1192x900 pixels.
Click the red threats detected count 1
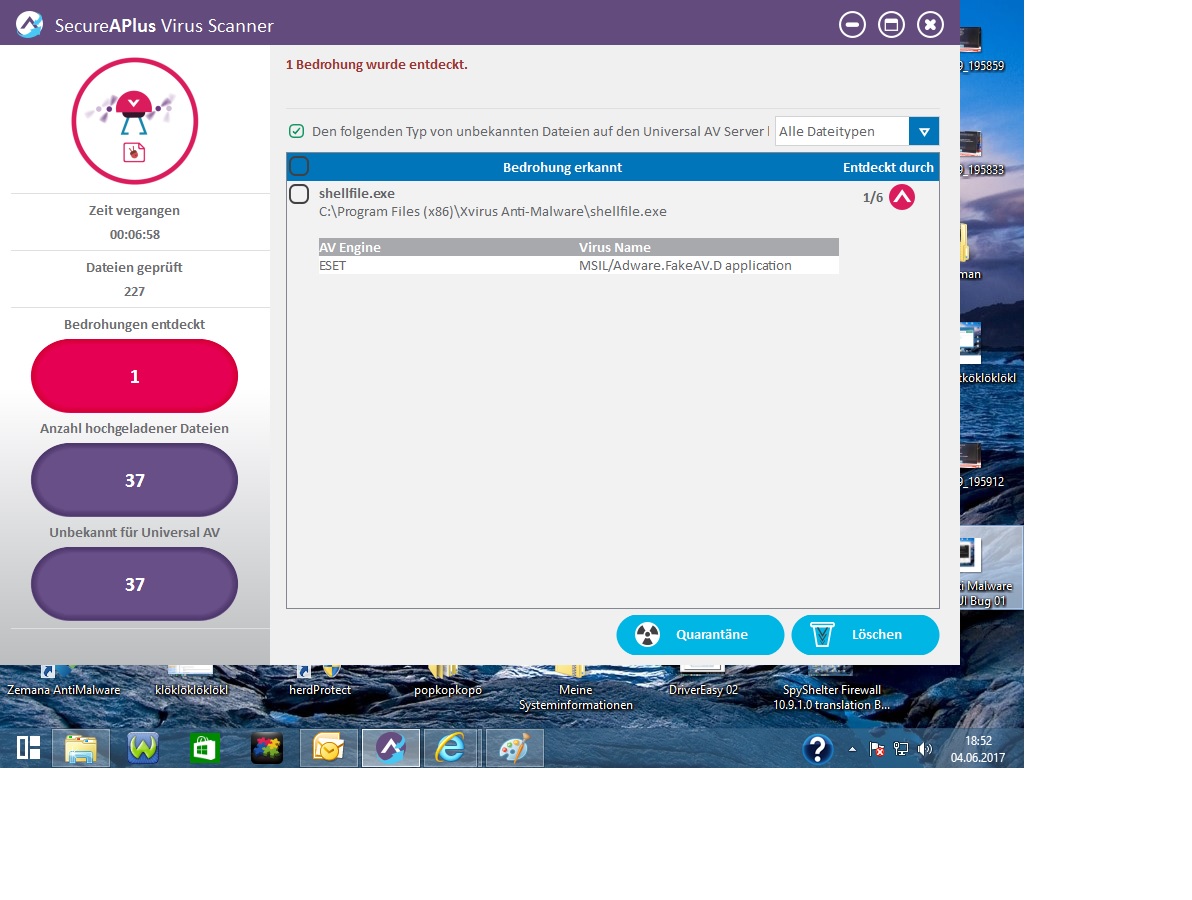[x=135, y=376]
